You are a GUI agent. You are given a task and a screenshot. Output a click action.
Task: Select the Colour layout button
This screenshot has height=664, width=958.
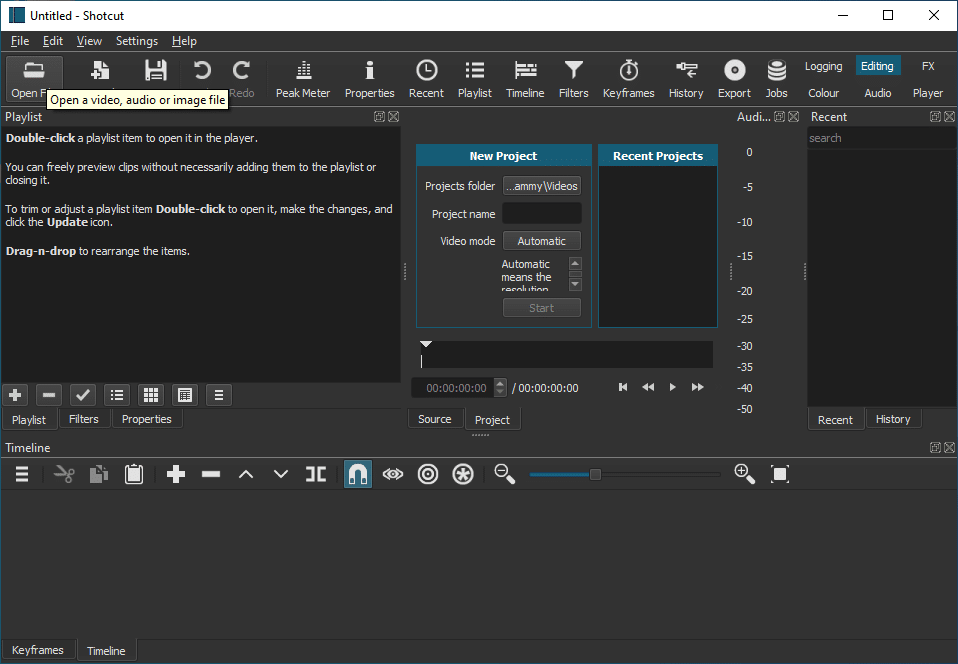coord(824,93)
